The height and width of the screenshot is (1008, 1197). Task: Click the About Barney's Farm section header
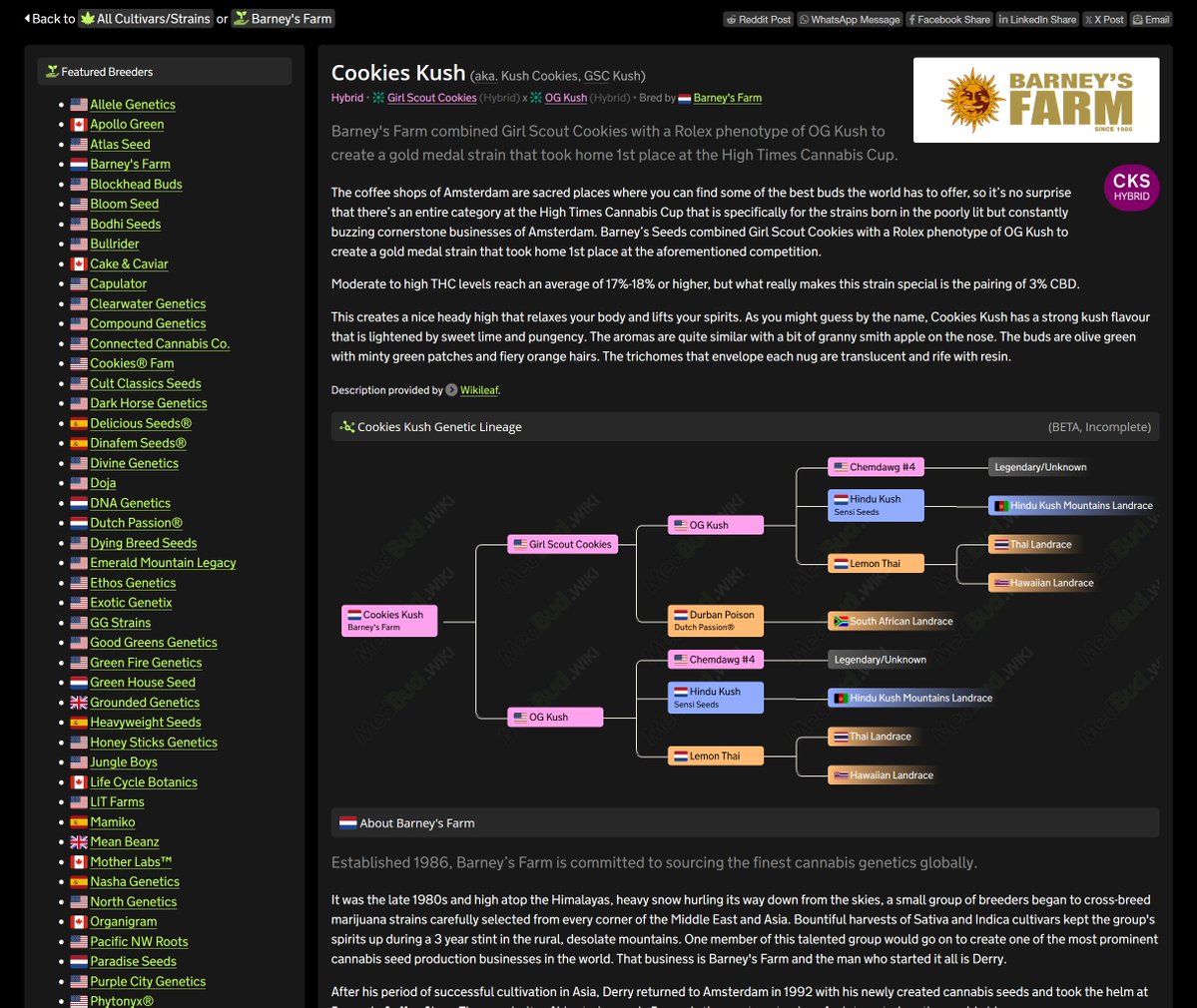(x=745, y=822)
